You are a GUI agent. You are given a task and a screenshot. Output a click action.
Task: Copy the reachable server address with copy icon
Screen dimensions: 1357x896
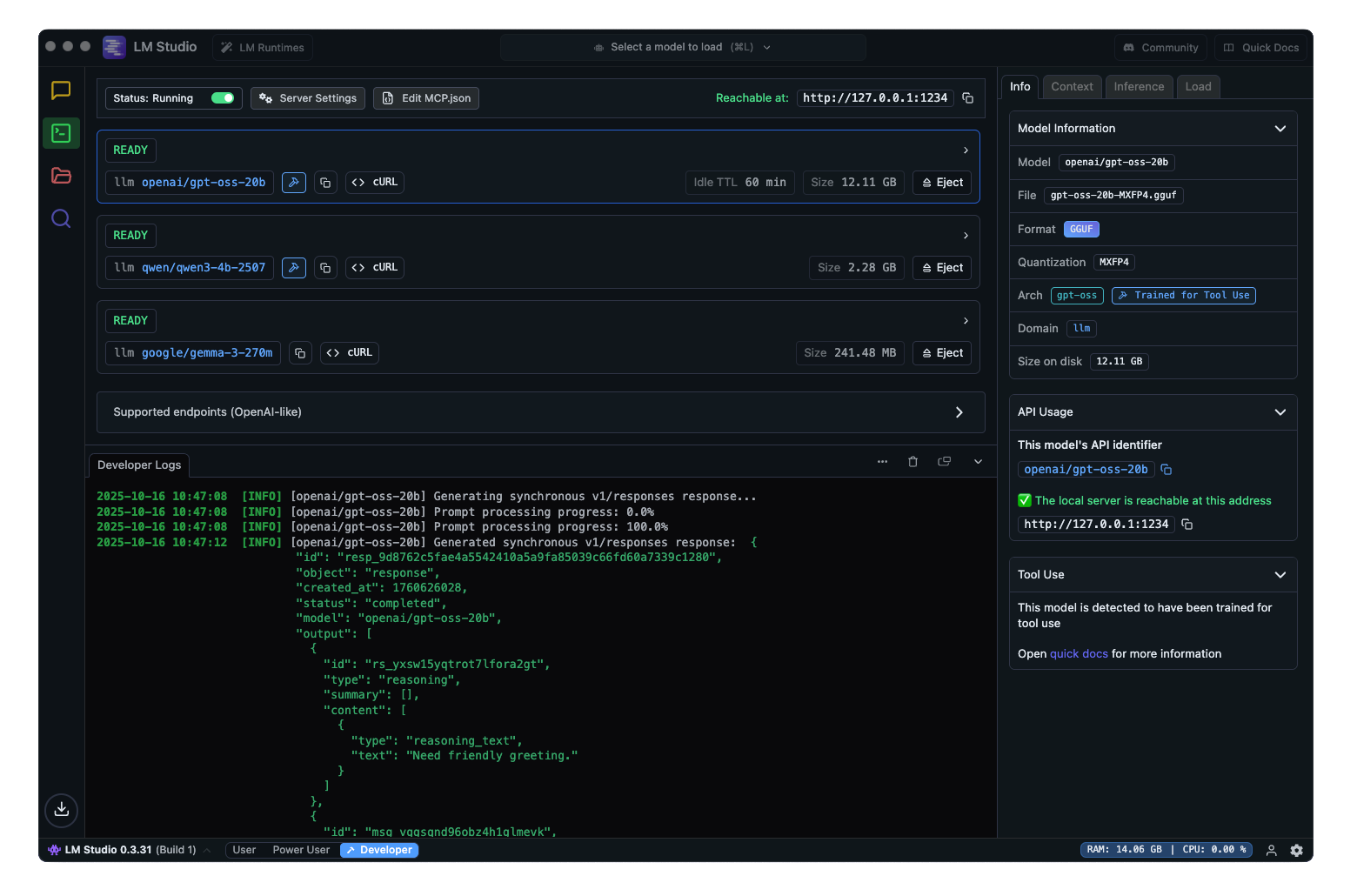click(x=967, y=98)
